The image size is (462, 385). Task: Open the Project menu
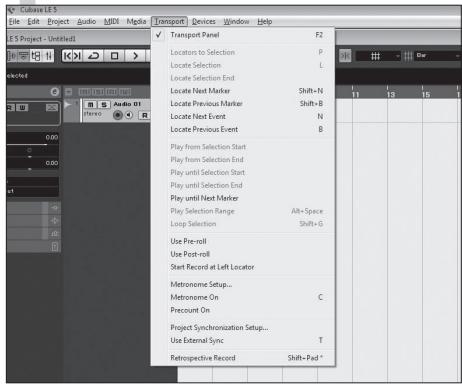[x=58, y=22]
